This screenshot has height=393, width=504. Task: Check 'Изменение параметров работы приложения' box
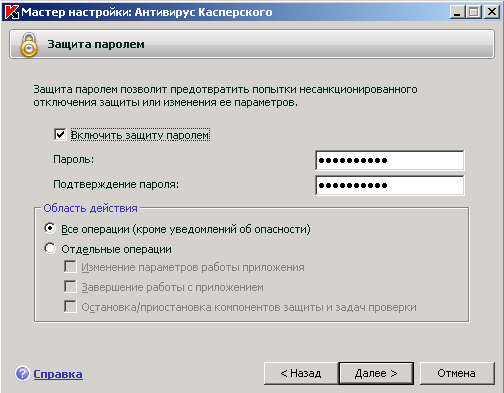click(70, 267)
